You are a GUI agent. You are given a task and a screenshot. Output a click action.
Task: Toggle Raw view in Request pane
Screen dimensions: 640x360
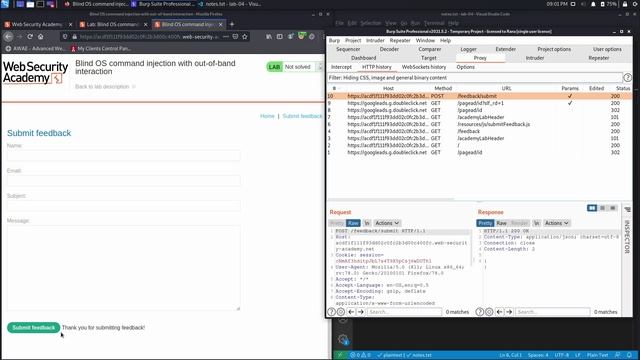(x=353, y=223)
